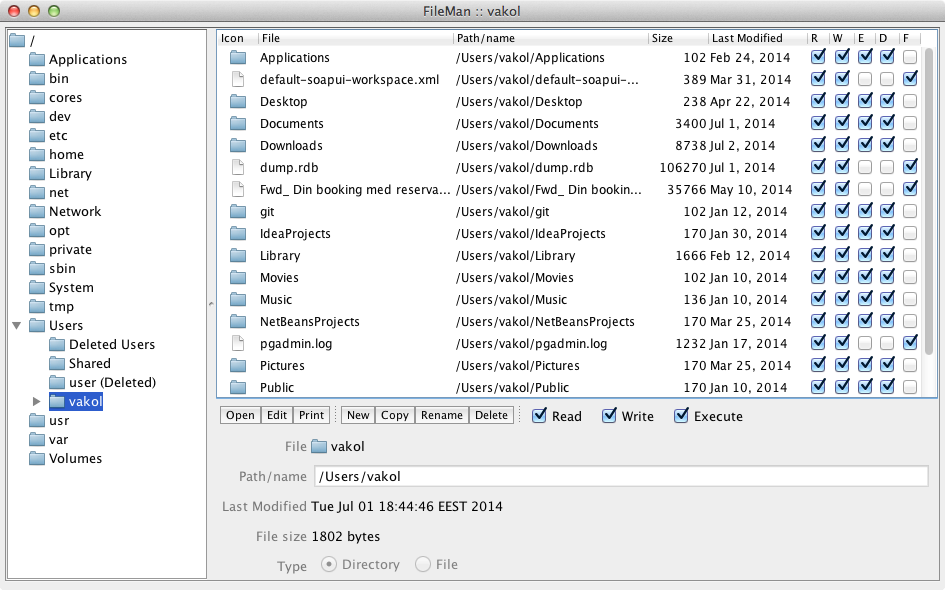Click the Desktop folder icon in table
Image resolution: width=945 pixels, height=590 pixels.
238,102
